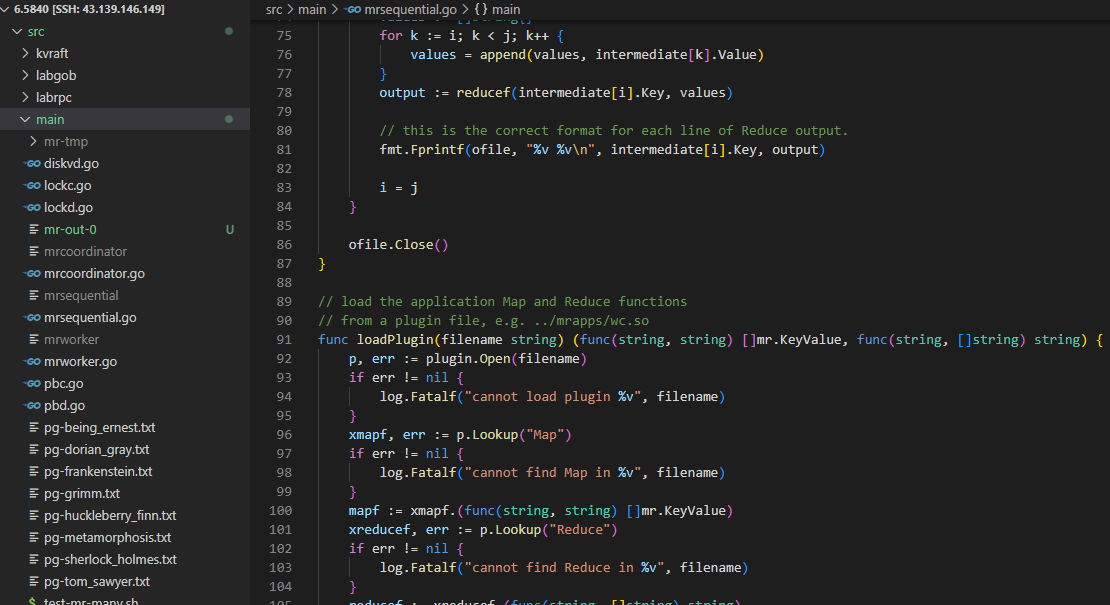Screen dimensions: 1110x605
Task: Open pbd.go from the file tree
Action: [64, 405]
